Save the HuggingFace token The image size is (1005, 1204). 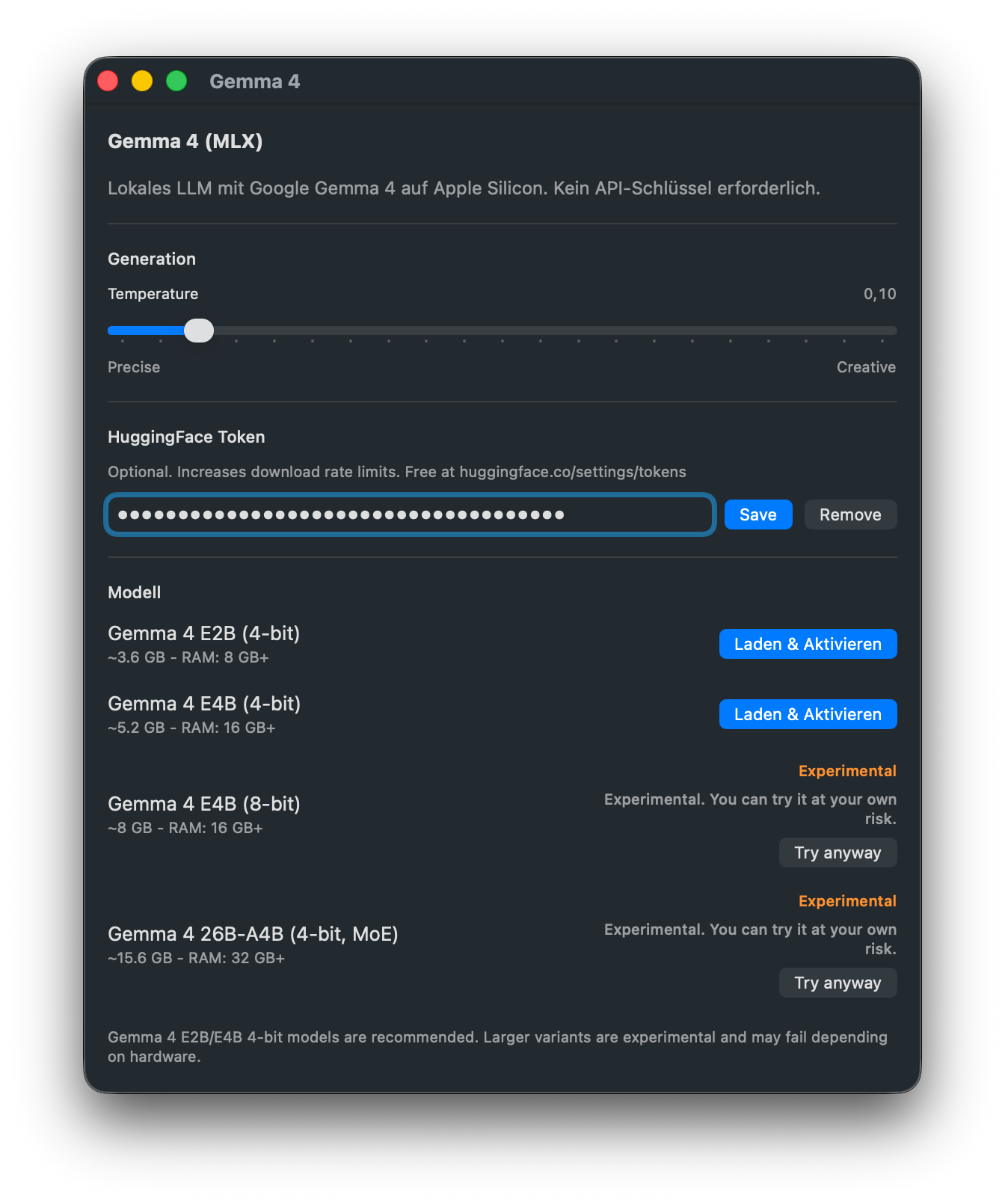pyautogui.click(x=757, y=515)
